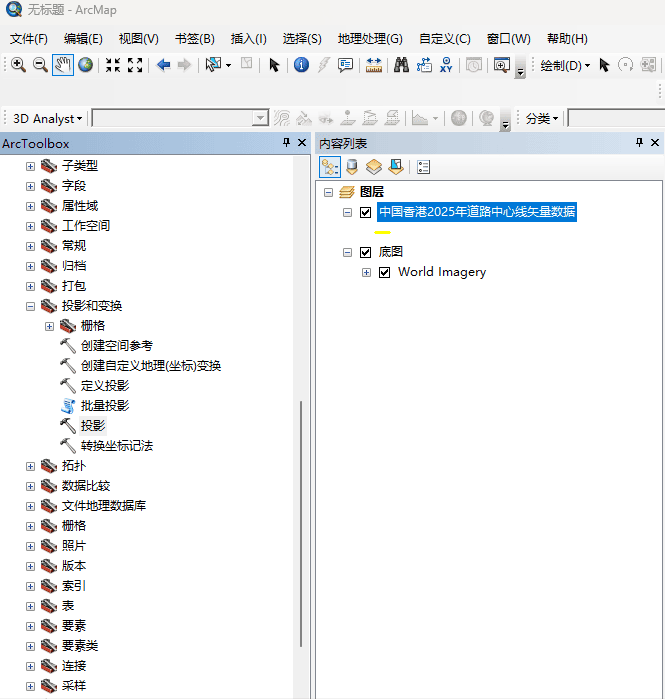The height and width of the screenshot is (699, 665).
Task: Open the 文件(F) menu
Action: [29, 39]
